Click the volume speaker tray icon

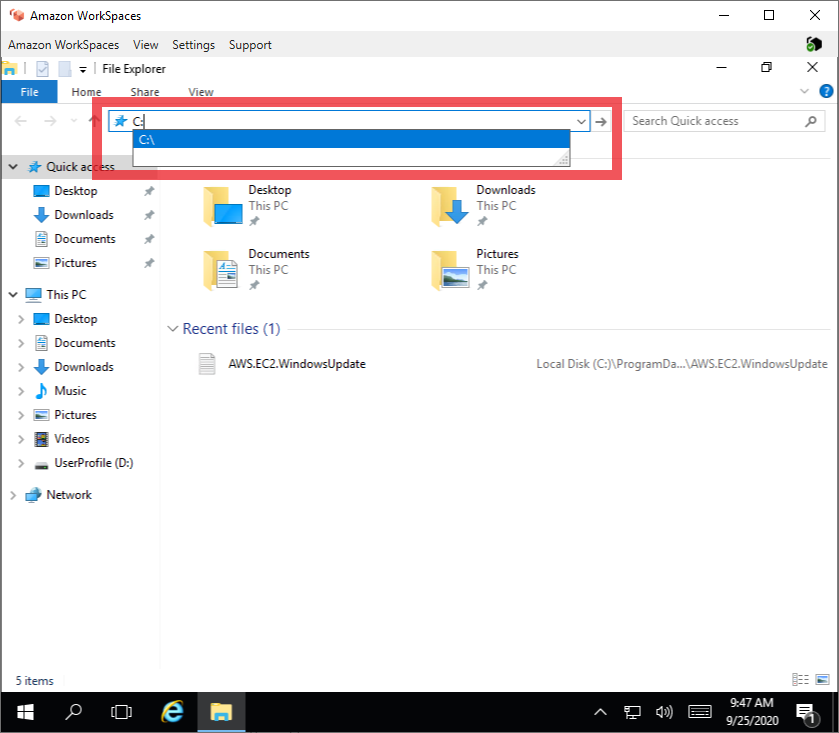664,712
